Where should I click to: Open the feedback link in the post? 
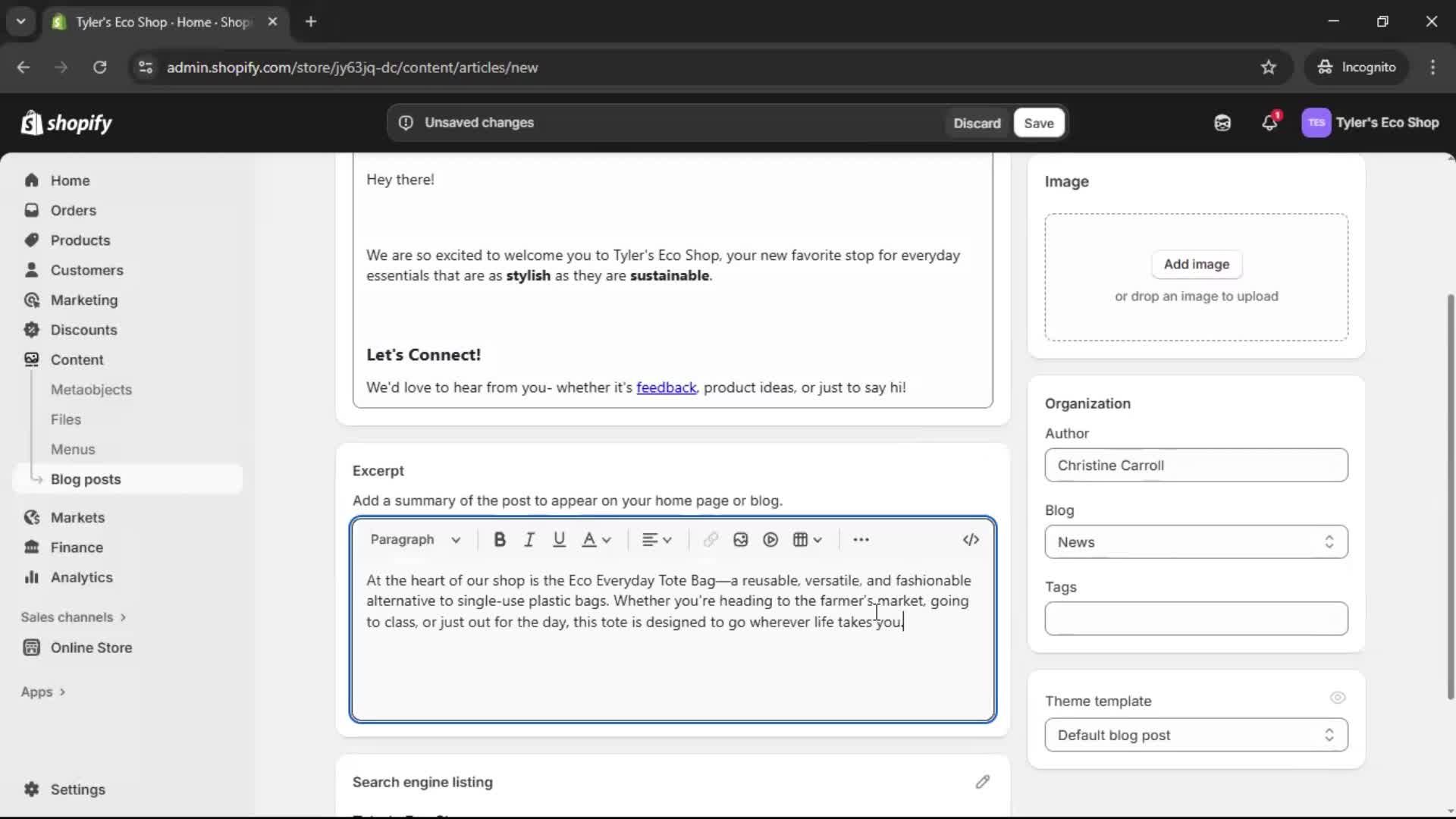667,388
